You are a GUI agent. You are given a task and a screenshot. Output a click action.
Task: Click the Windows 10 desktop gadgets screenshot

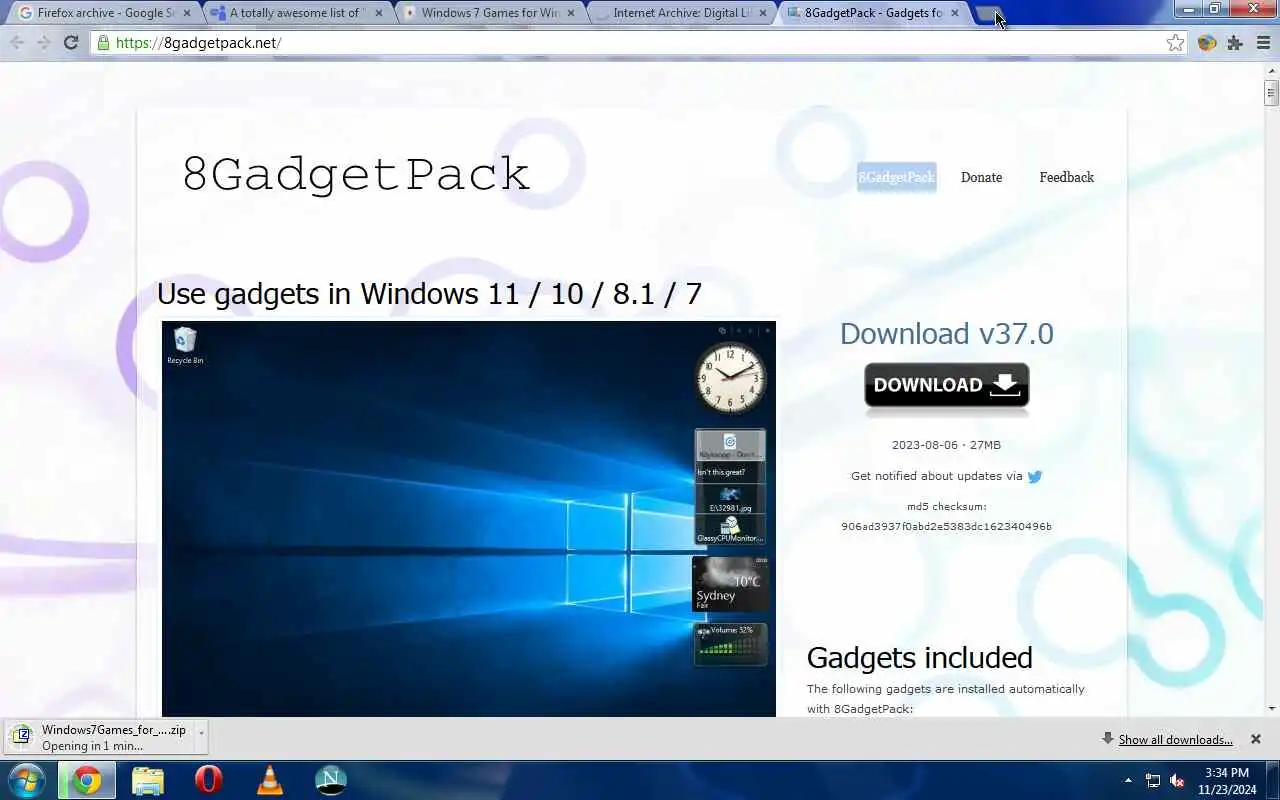468,519
